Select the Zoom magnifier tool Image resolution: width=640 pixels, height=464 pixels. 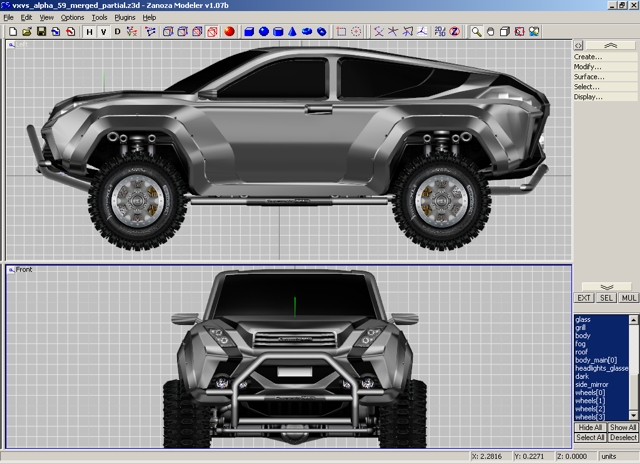click(477, 32)
